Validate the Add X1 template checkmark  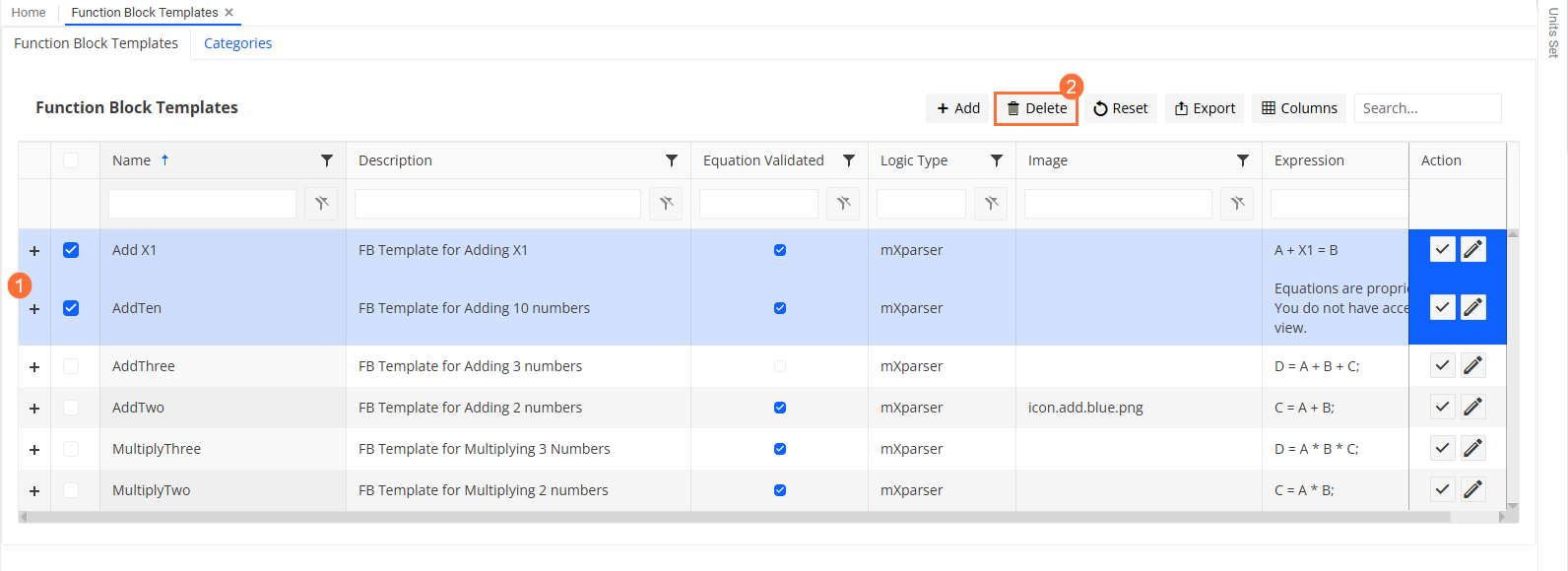(1442, 249)
